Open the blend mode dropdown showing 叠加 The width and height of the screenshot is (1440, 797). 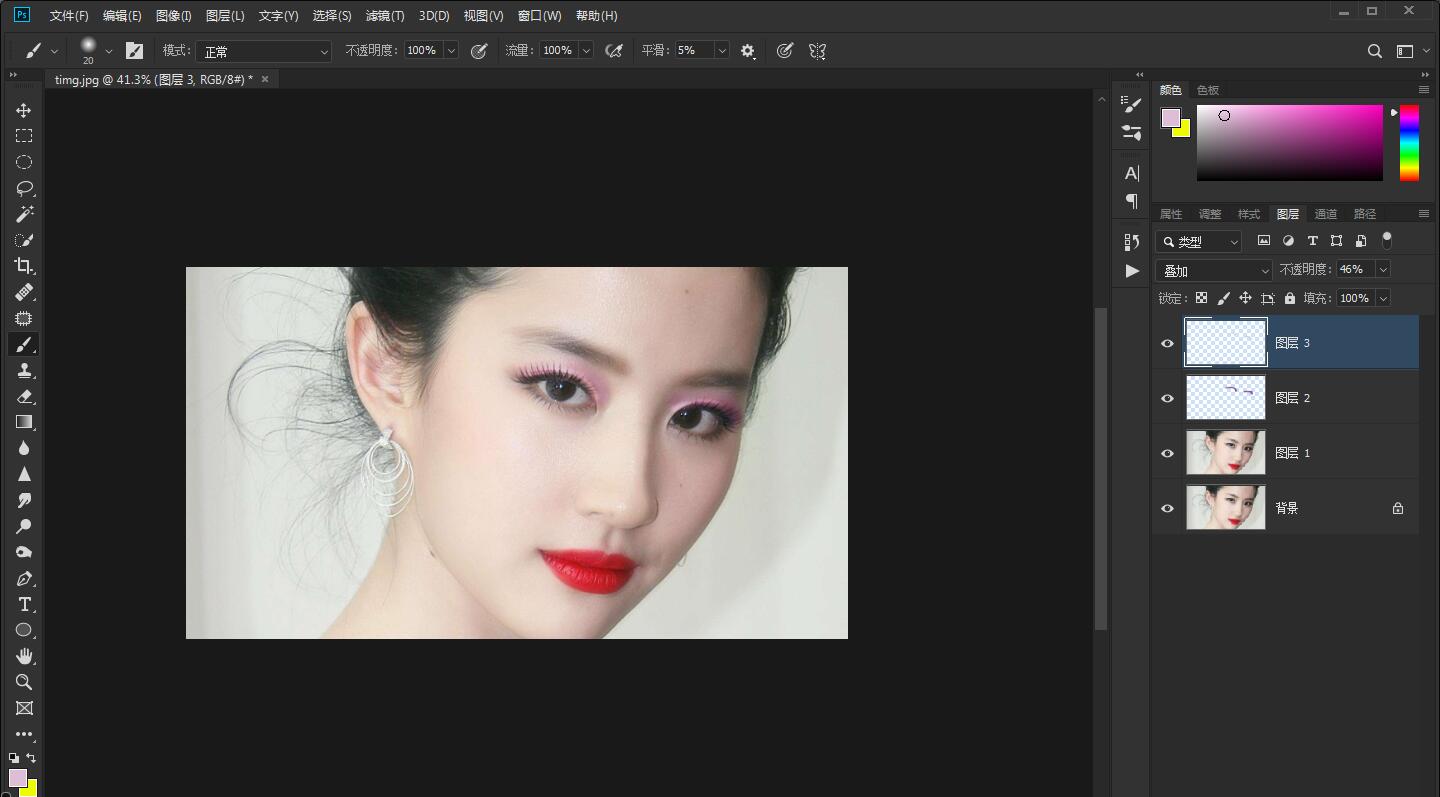1213,270
